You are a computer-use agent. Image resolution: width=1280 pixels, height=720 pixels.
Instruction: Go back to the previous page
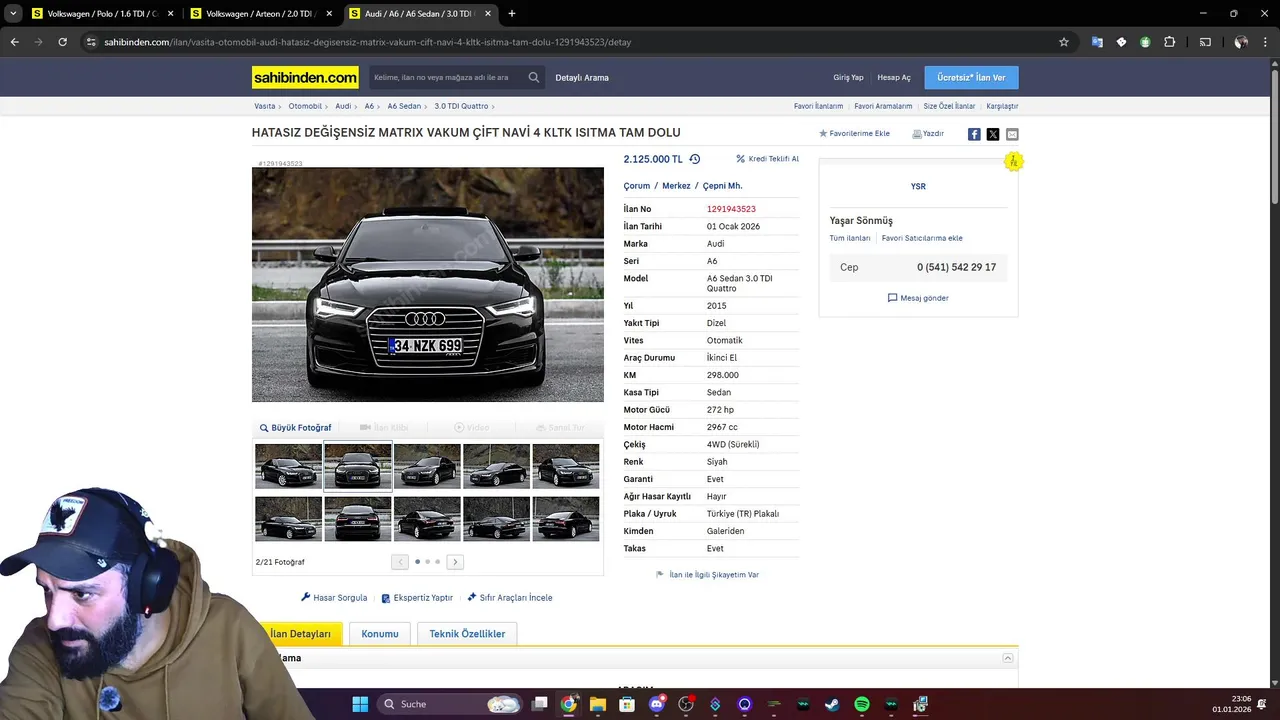click(x=14, y=42)
